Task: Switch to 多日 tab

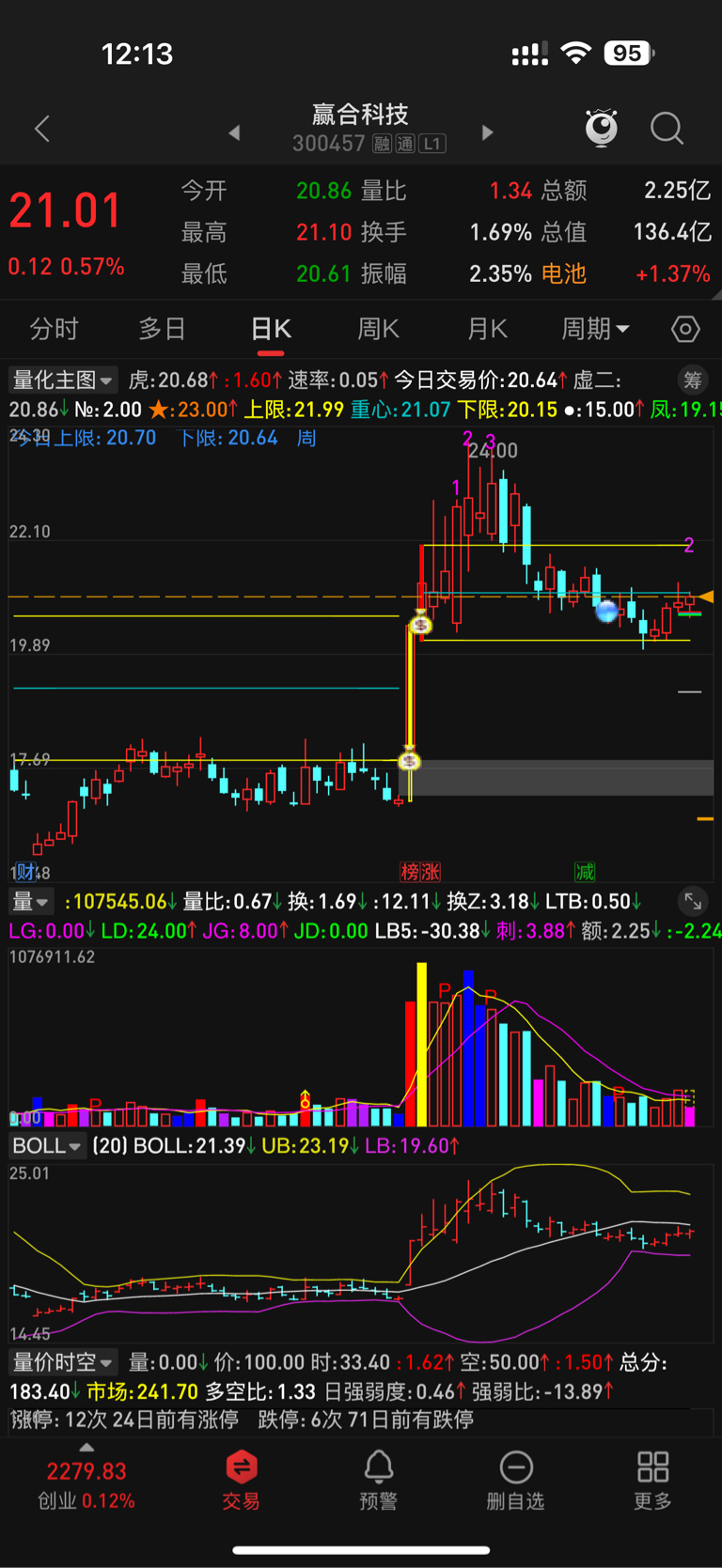Action: pos(162,329)
